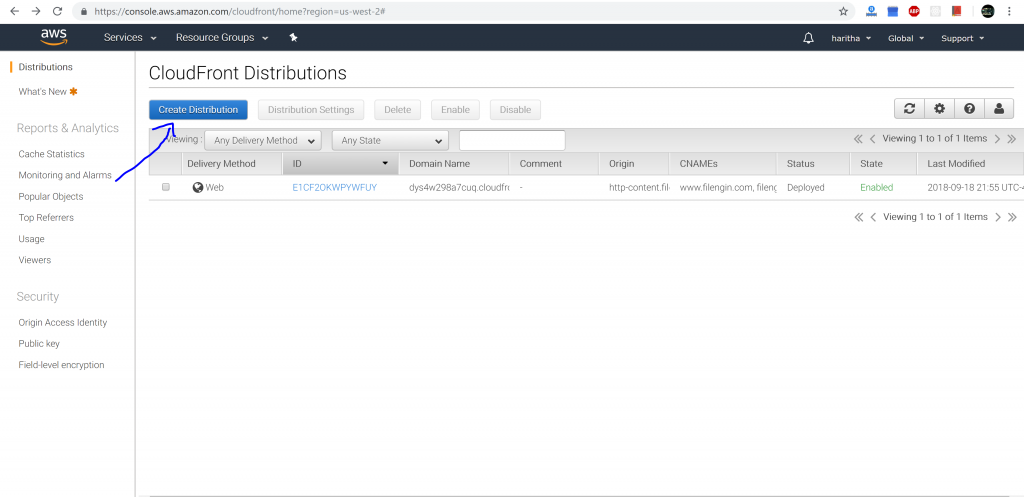Click the browser forward arrow
Image resolution: width=1024 pixels, height=497 pixels.
tap(36, 11)
